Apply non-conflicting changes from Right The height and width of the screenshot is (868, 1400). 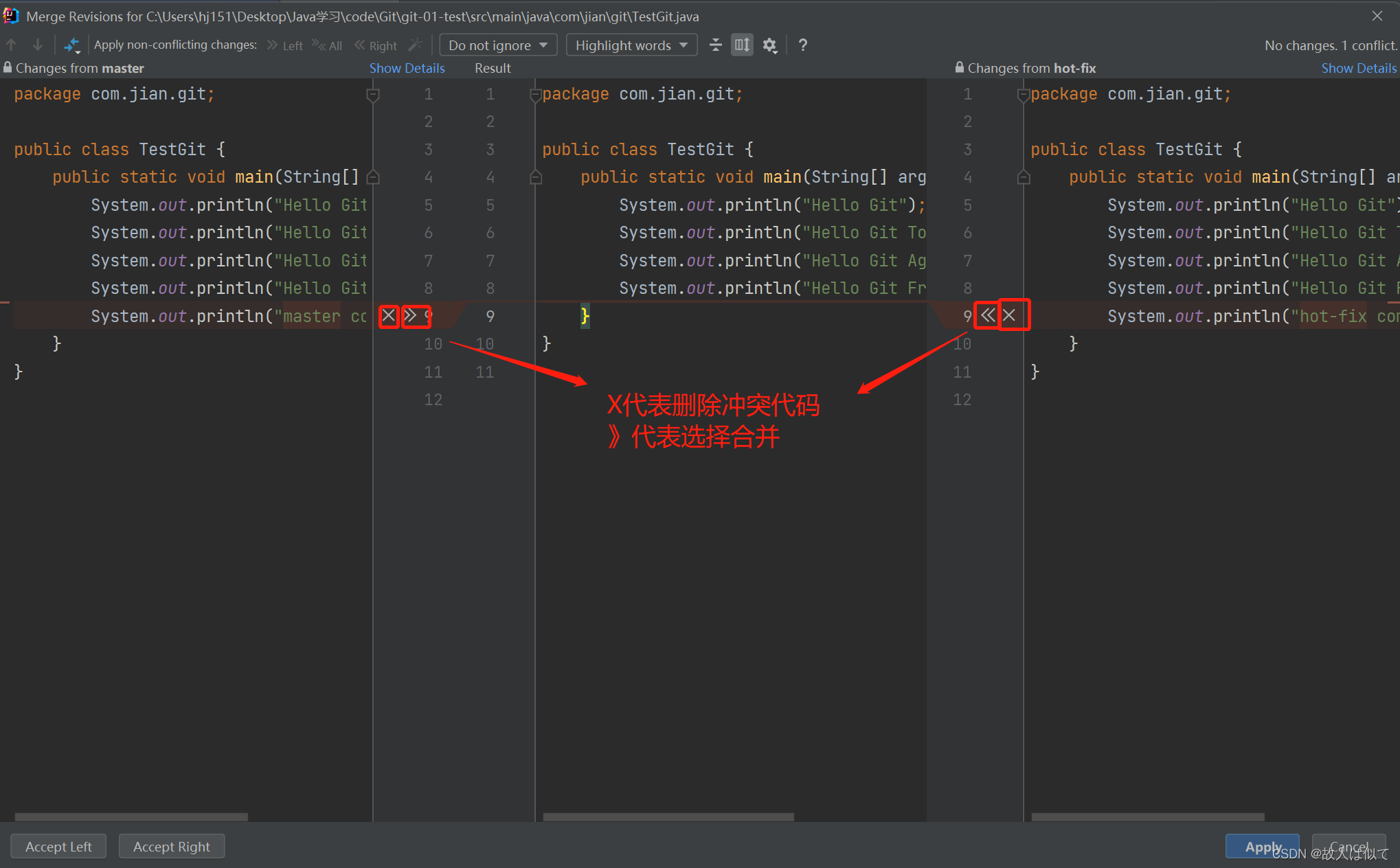[376, 45]
